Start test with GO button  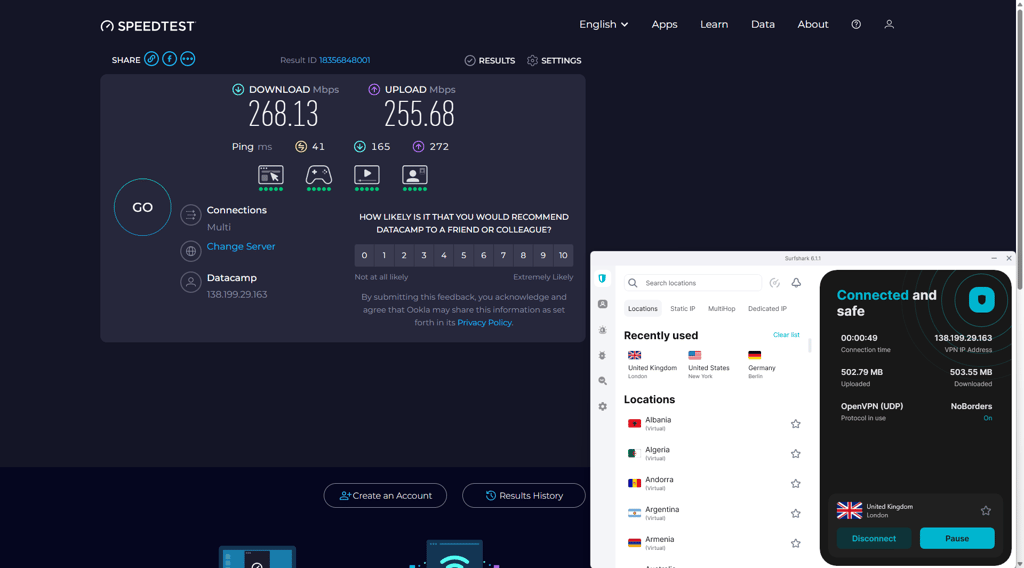click(142, 207)
